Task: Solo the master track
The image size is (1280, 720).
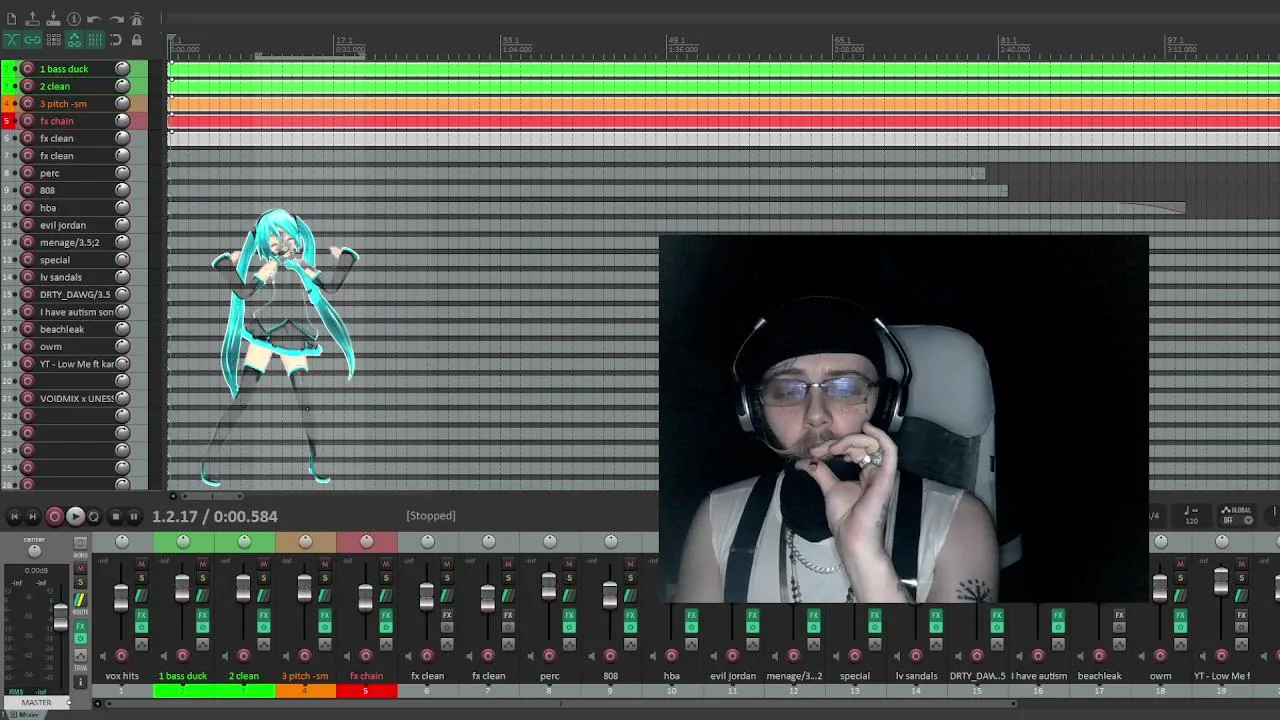Action: (80, 582)
